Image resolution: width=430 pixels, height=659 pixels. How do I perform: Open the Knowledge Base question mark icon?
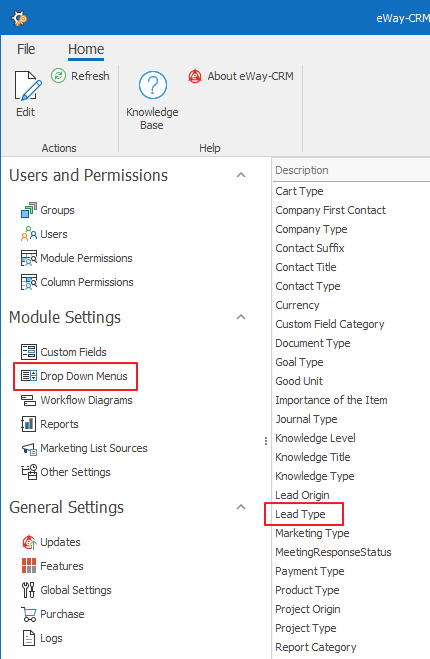(153, 85)
